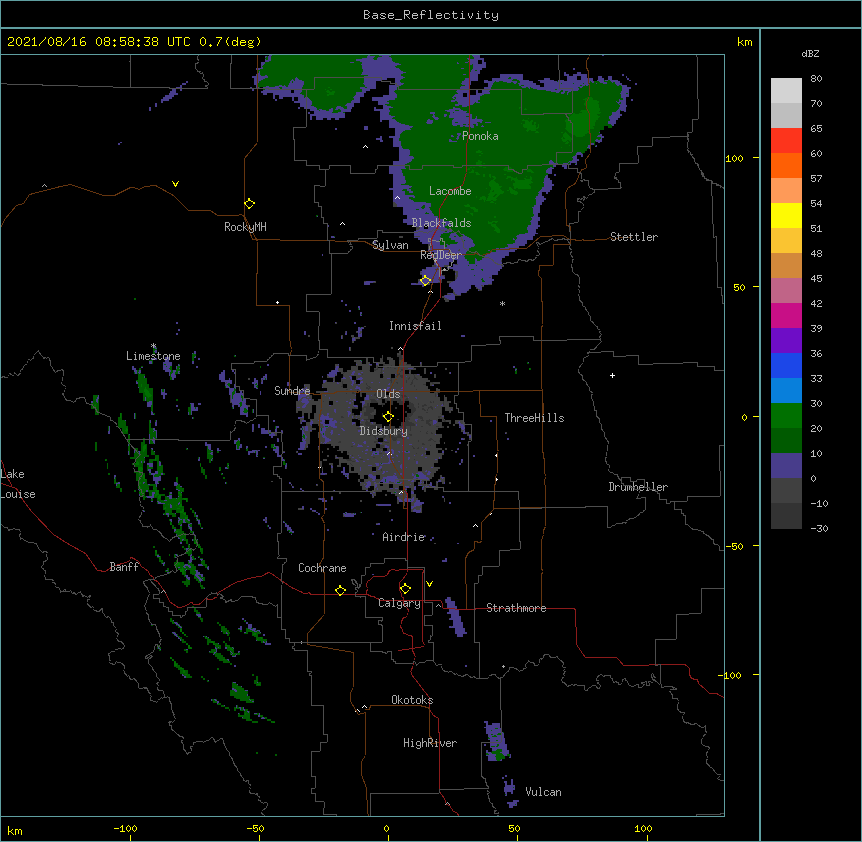Click the legend value 80

(816, 79)
